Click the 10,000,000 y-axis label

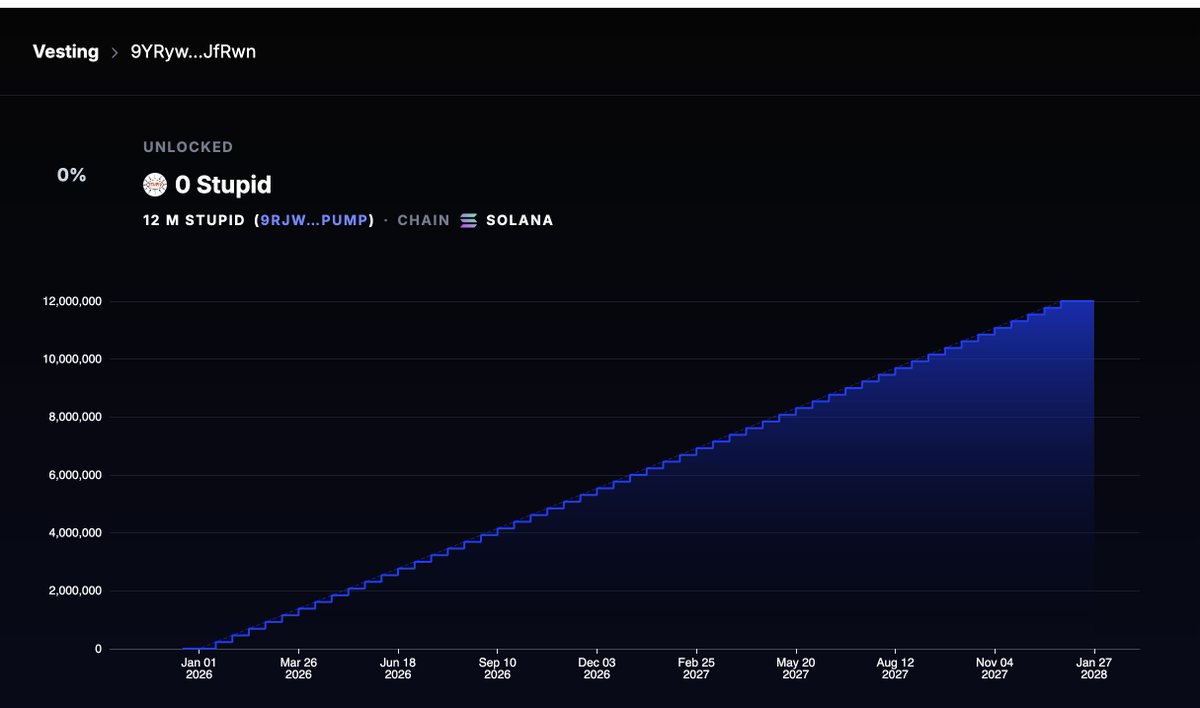[71, 359]
